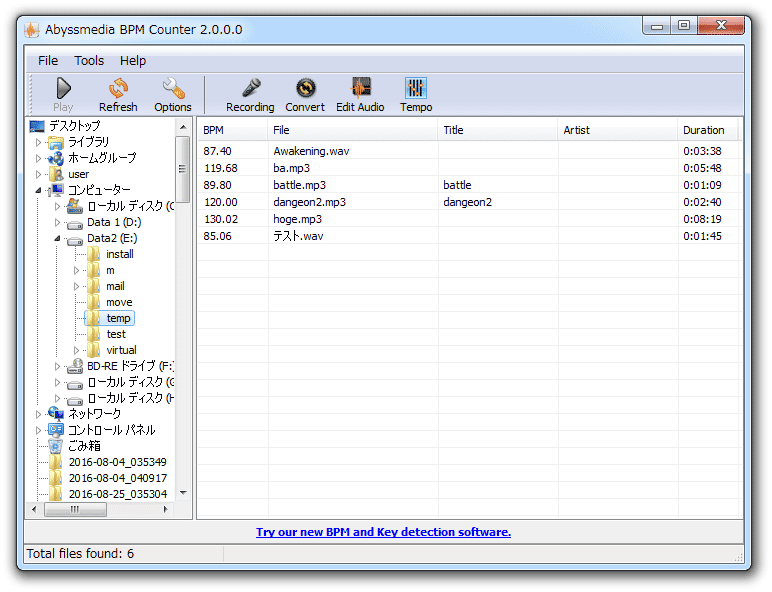Select the ごみ箱 recycle bin icon
772x592 pixels.
(56, 446)
